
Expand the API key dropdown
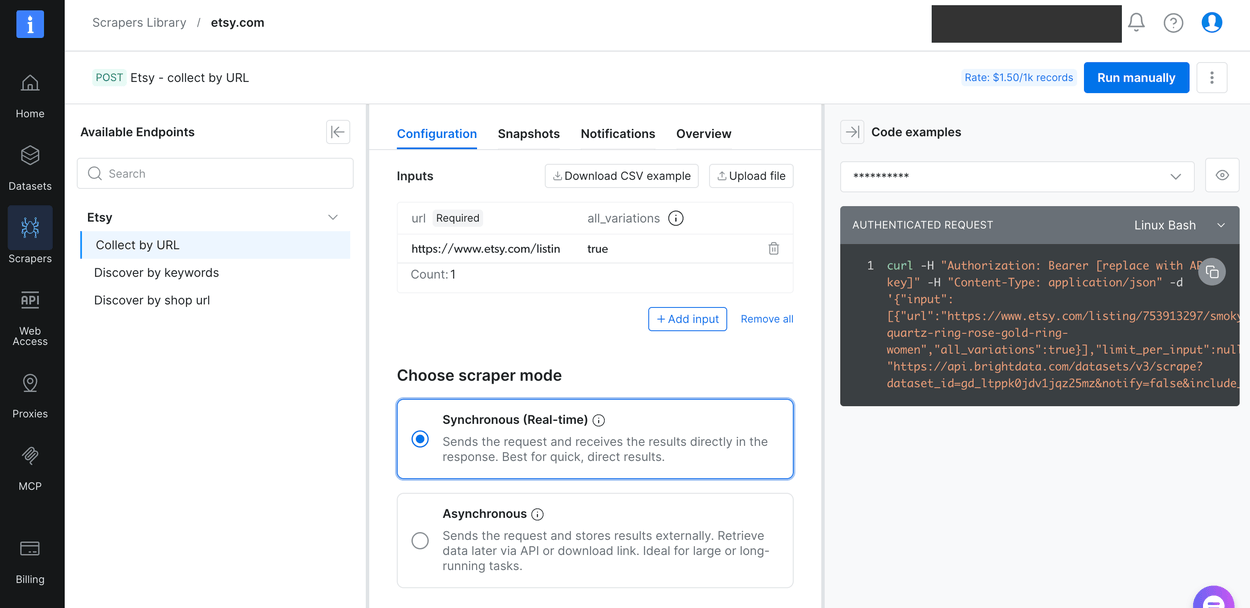coord(1017,176)
